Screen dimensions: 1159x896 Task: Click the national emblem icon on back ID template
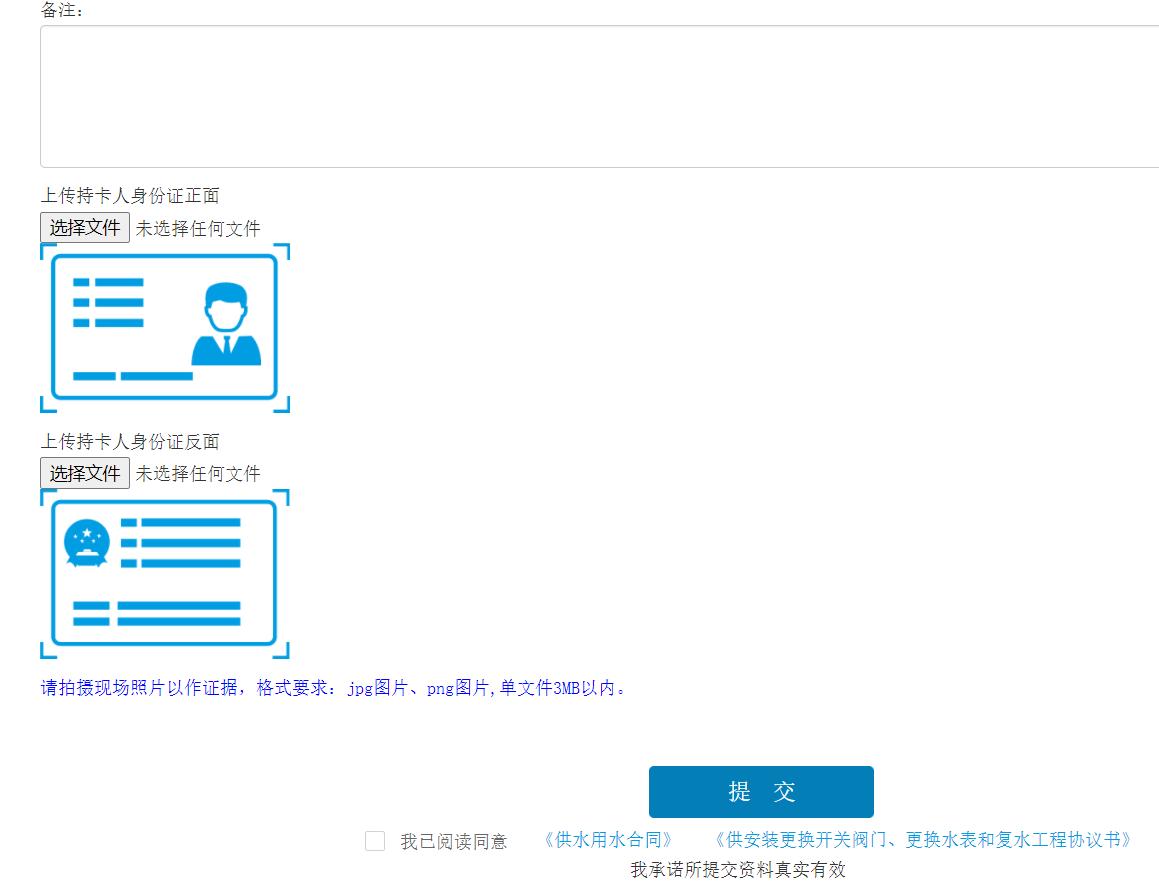(88, 543)
